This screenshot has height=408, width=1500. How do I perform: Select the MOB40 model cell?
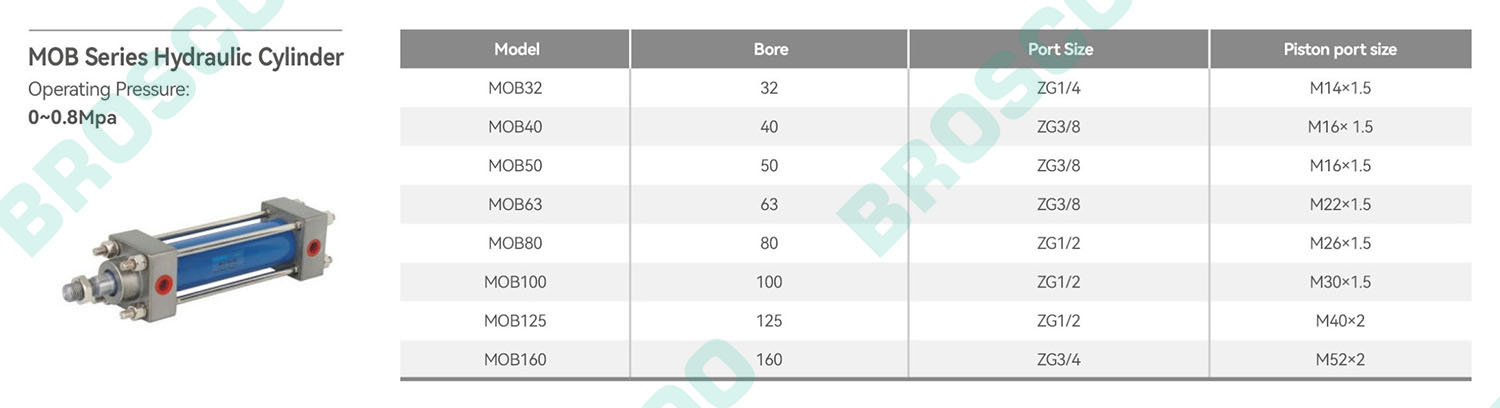pos(515,127)
